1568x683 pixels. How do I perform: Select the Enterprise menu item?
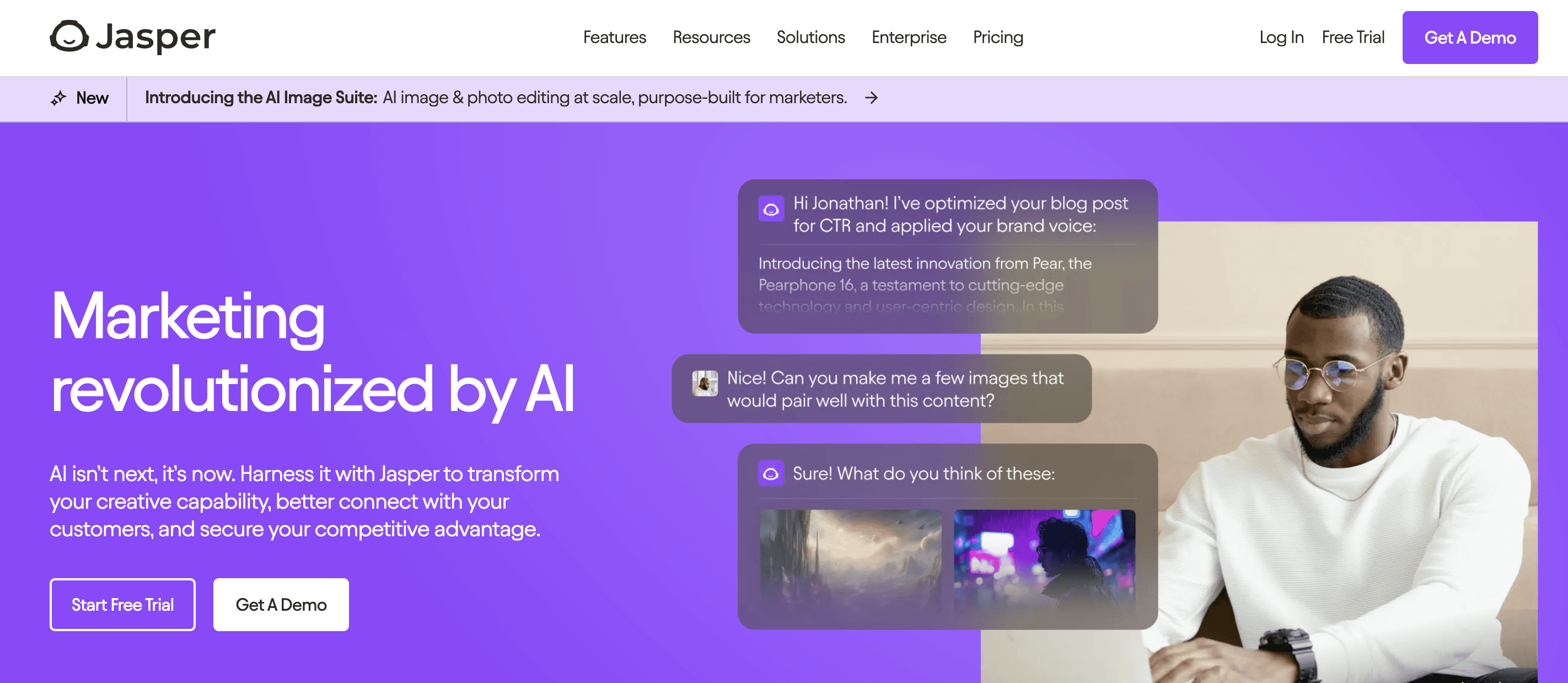pos(909,37)
